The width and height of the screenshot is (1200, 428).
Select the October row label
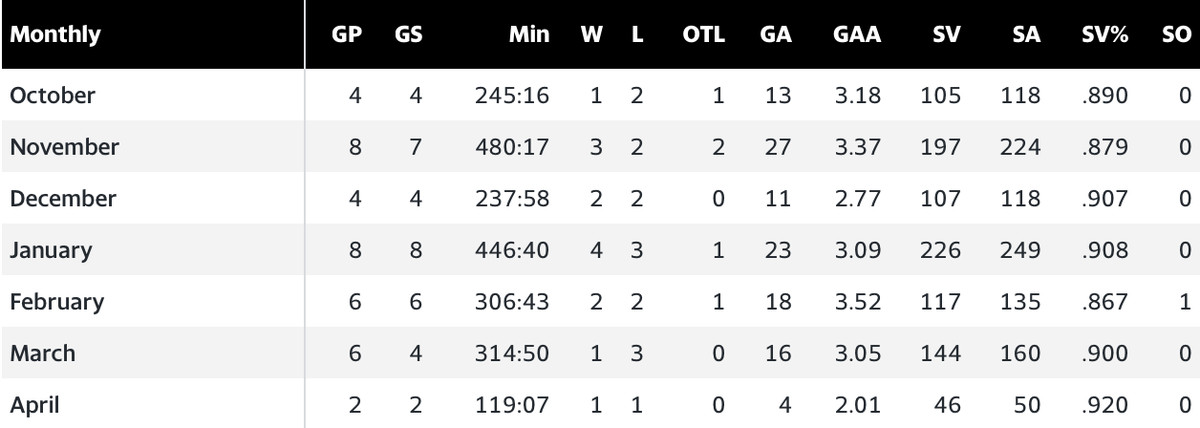click(52, 96)
